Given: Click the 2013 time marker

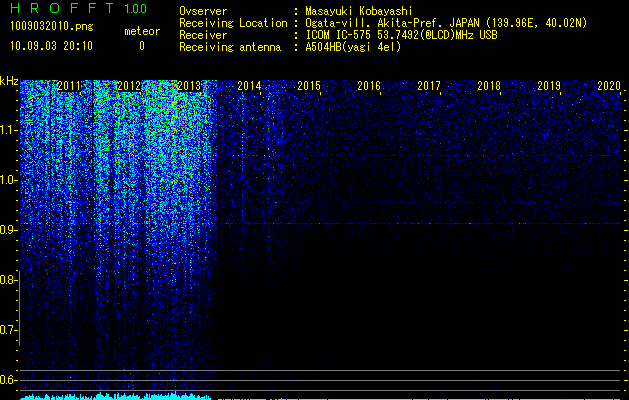Looking at the screenshot, I should pyautogui.click(x=189, y=86).
